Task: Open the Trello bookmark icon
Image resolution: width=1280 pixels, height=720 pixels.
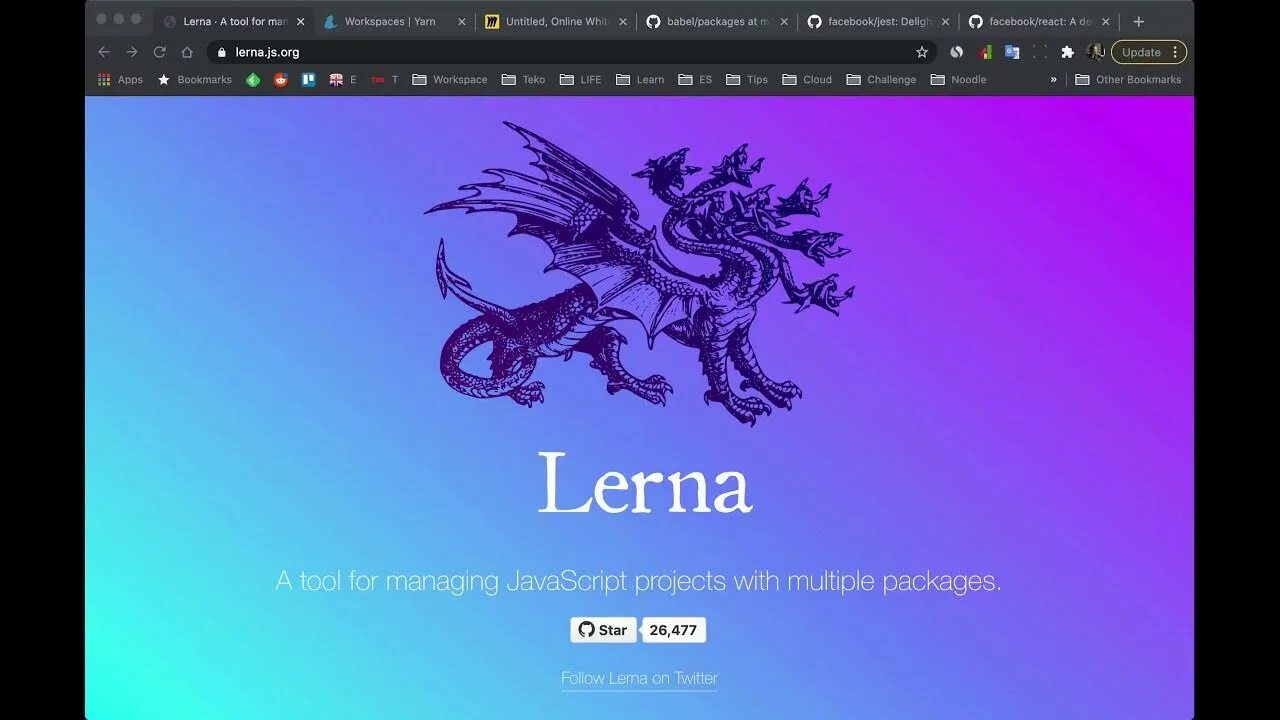Action: [308, 79]
